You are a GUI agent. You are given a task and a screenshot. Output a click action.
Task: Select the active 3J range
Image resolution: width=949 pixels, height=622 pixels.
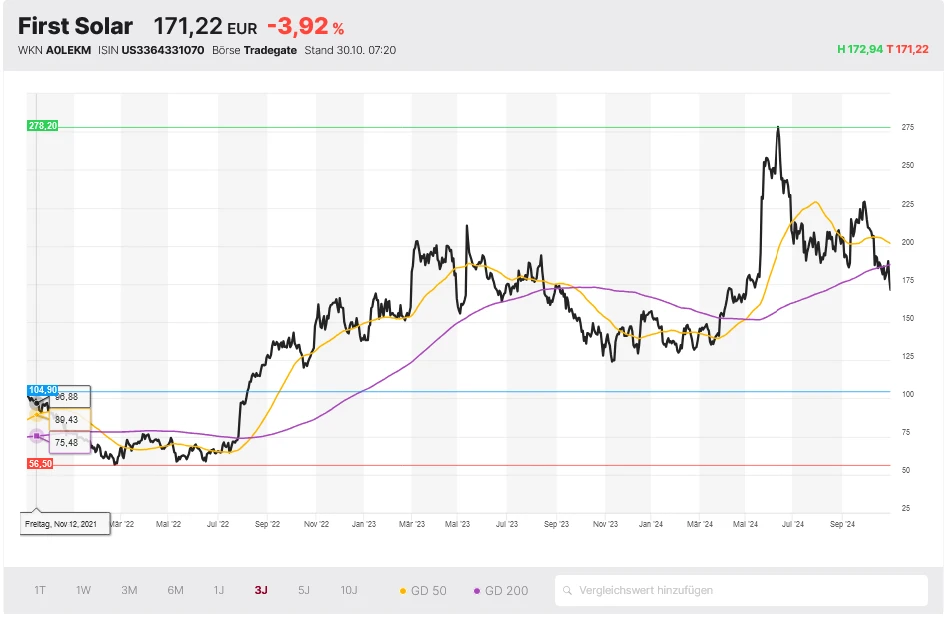(260, 590)
